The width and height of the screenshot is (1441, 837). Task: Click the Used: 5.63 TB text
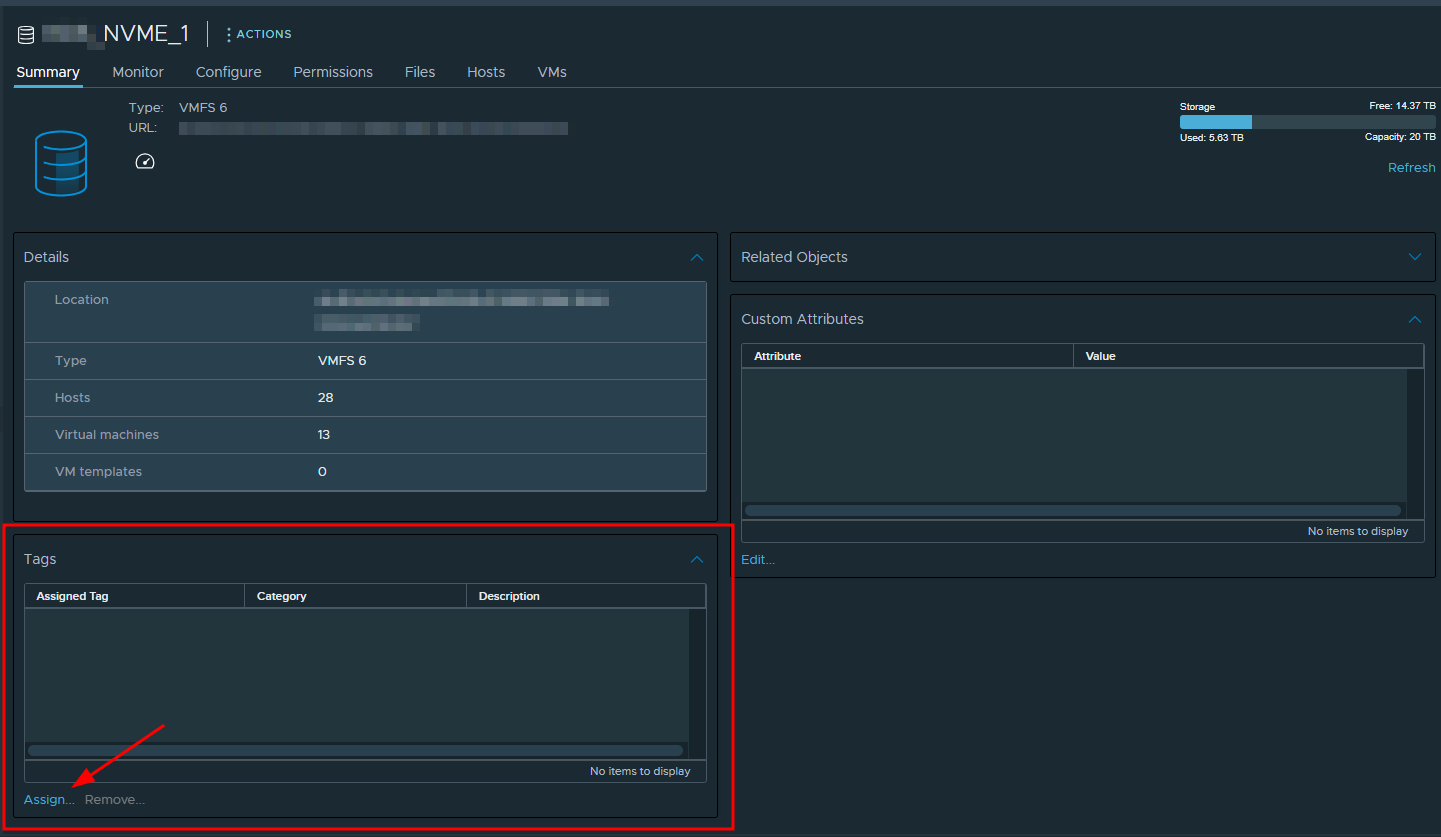1212,138
